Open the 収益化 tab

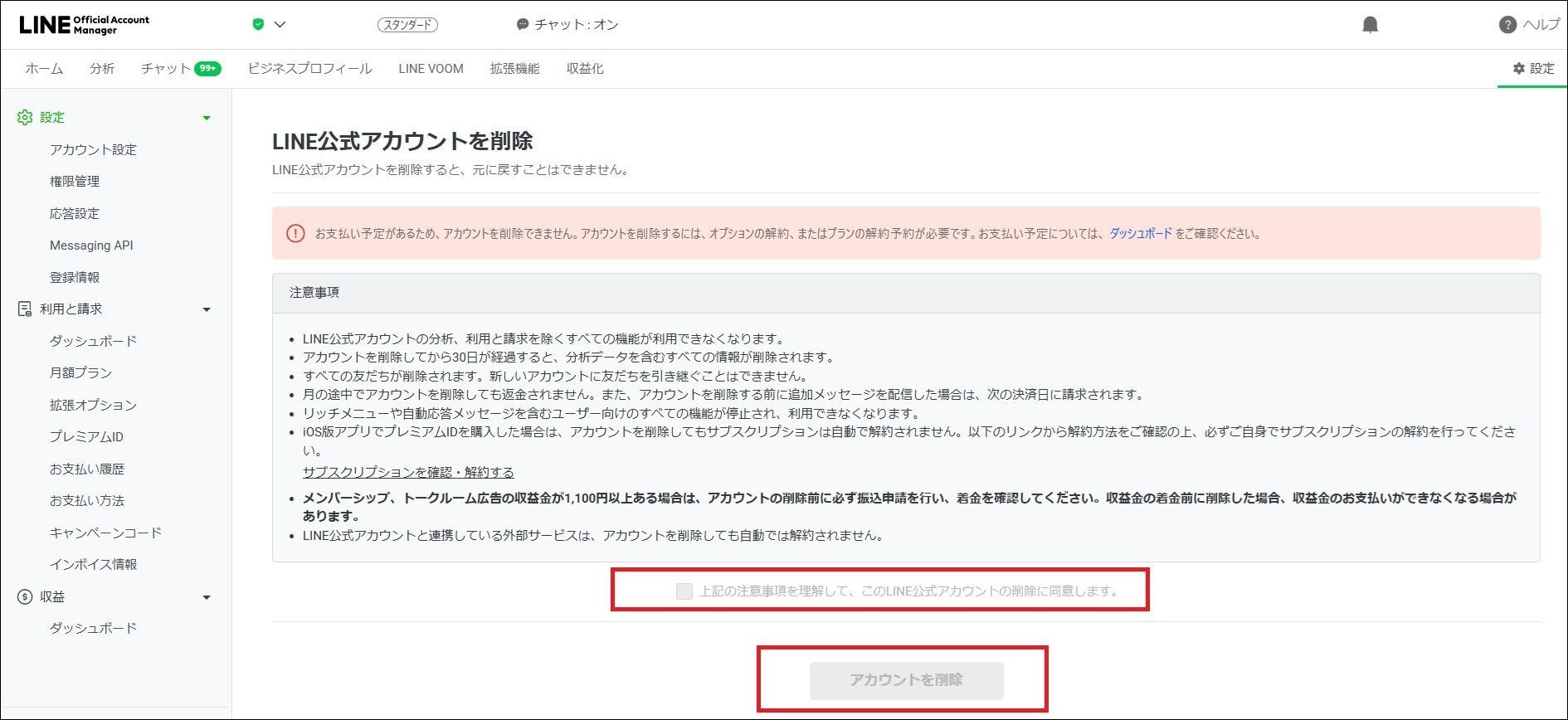tap(585, 69)
